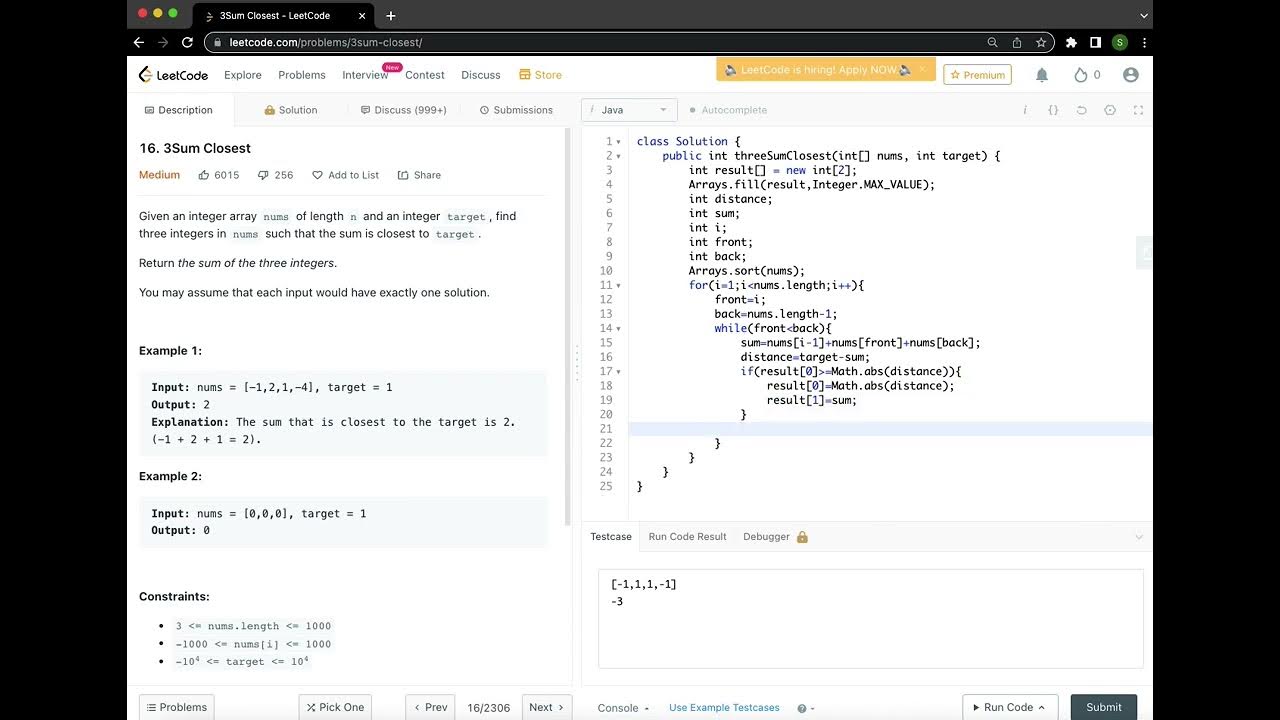Fold code at line 1 class
1280x720 pixels.
[x=619, y=142]
